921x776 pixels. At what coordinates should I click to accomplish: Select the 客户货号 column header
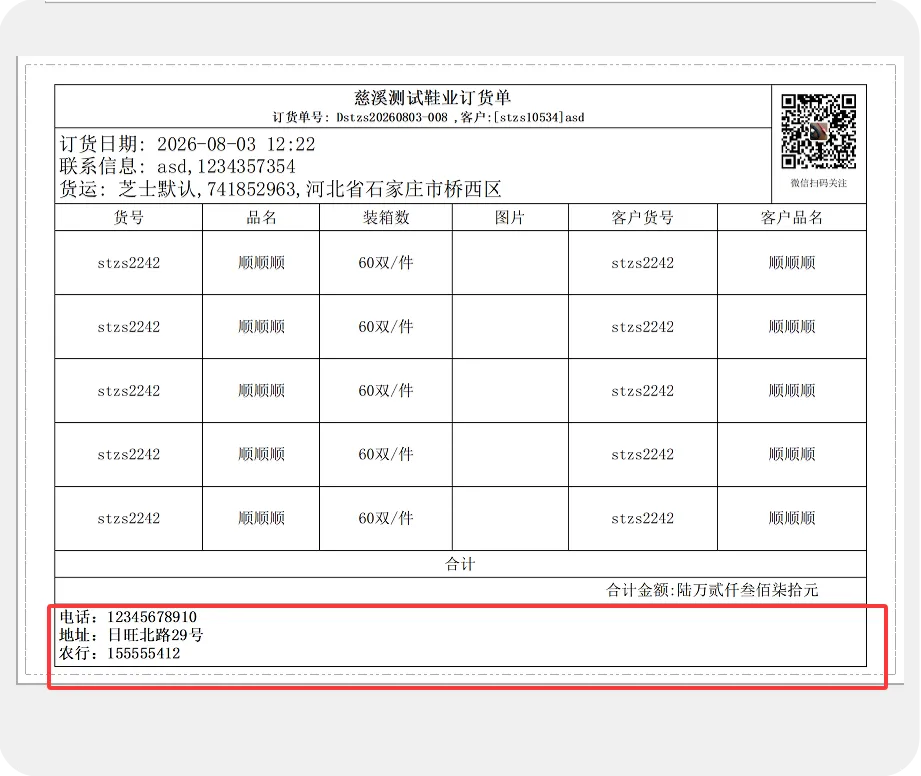[x=643, y=218]
